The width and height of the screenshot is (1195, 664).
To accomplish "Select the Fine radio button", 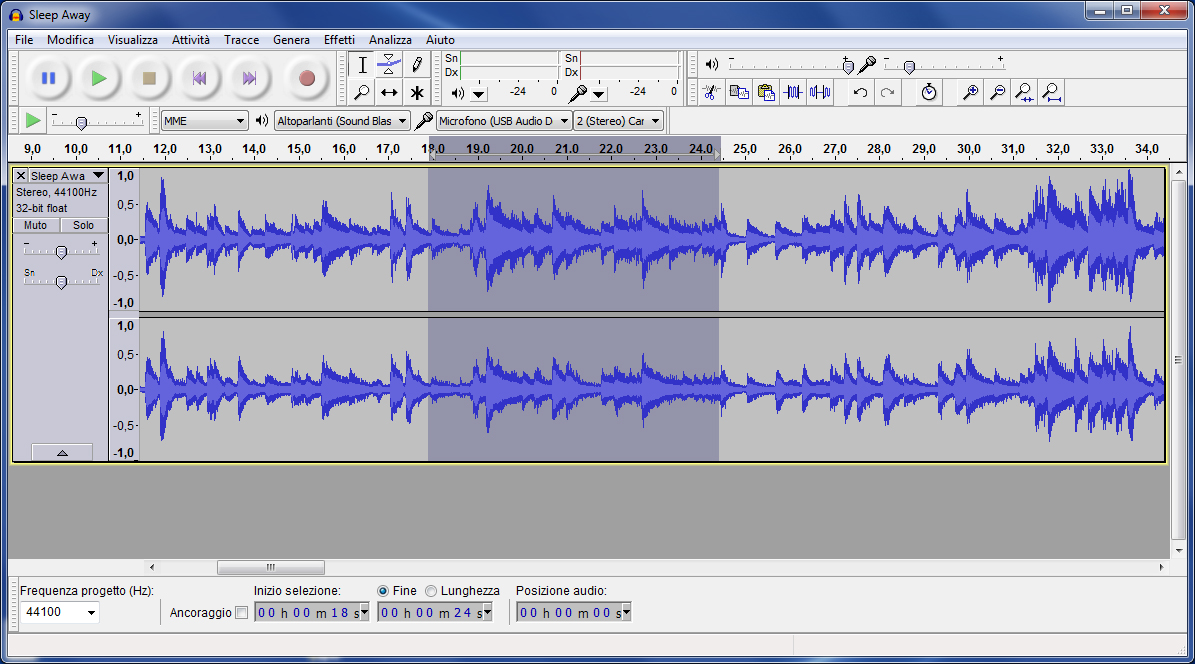I will [383, 591].
